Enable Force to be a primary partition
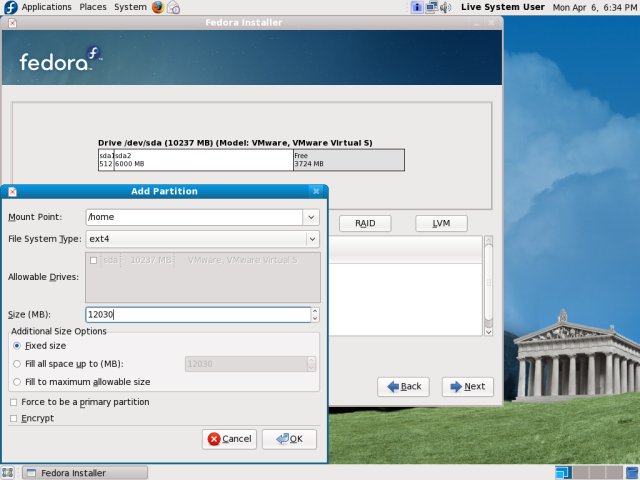Viewport: 640px width, 480px height. (x=13, y=402)
